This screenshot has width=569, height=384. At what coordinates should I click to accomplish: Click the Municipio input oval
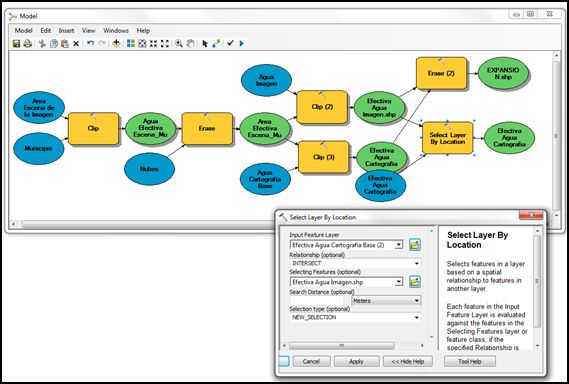[x=38, y=148]
